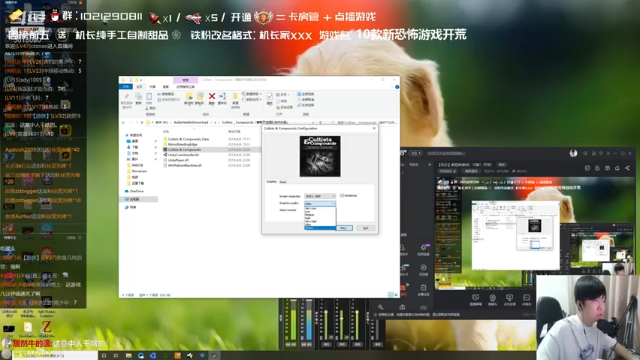The height and width of the screenshot is (360, 640).
Task: Switch to the Input tab in configuration
Action: point(283,182)
